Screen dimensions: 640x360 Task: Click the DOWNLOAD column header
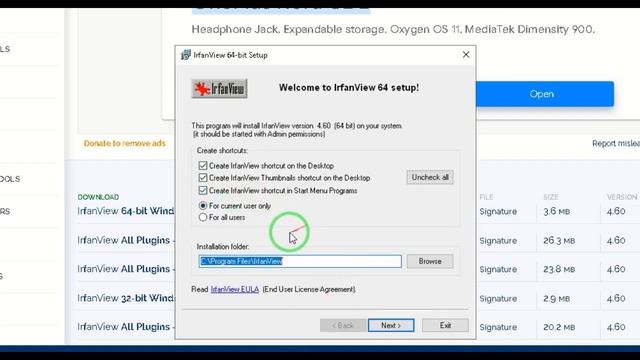[98, 197]
